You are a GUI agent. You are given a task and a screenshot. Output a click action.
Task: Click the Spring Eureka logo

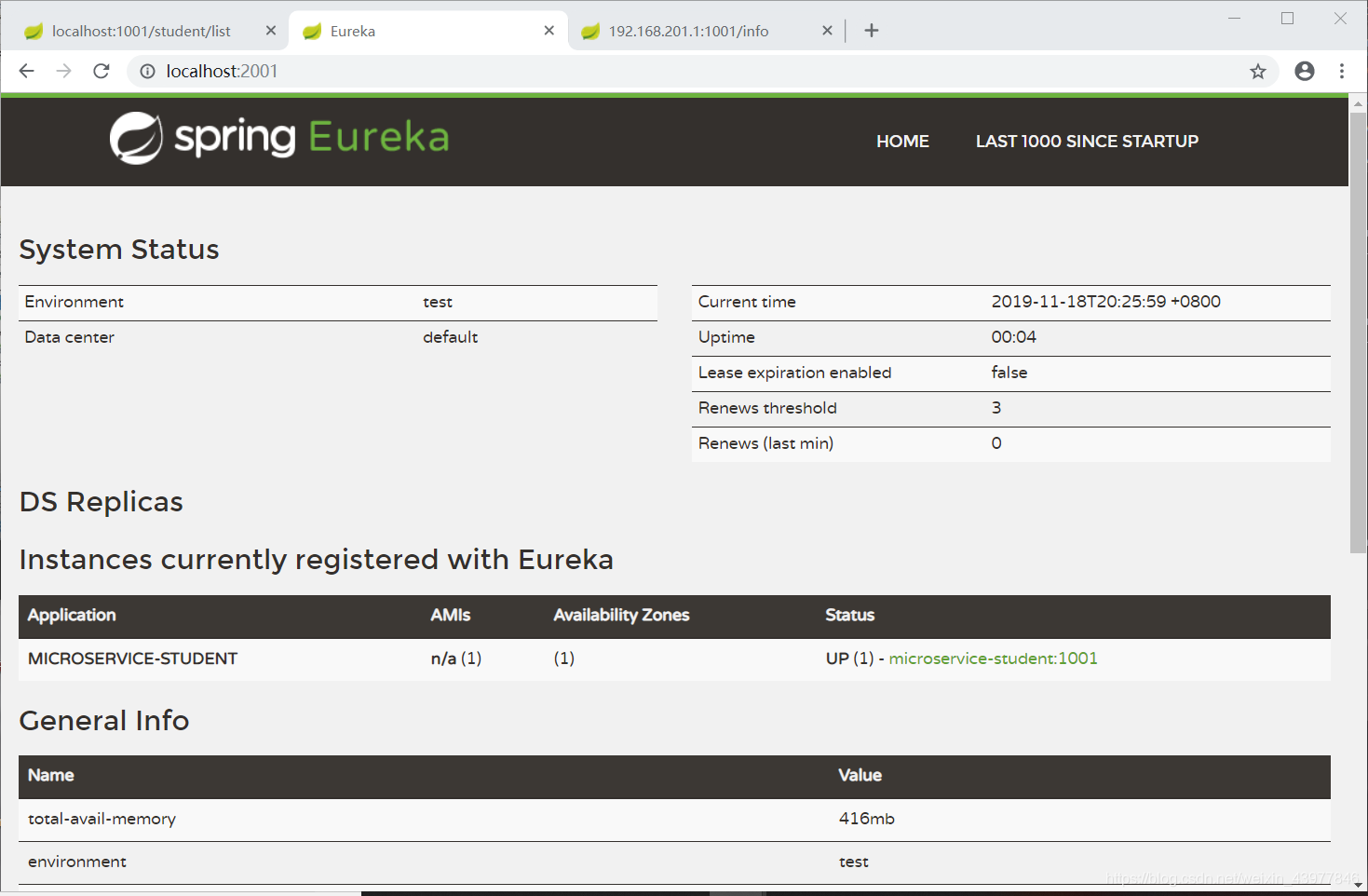coord(279,138)
